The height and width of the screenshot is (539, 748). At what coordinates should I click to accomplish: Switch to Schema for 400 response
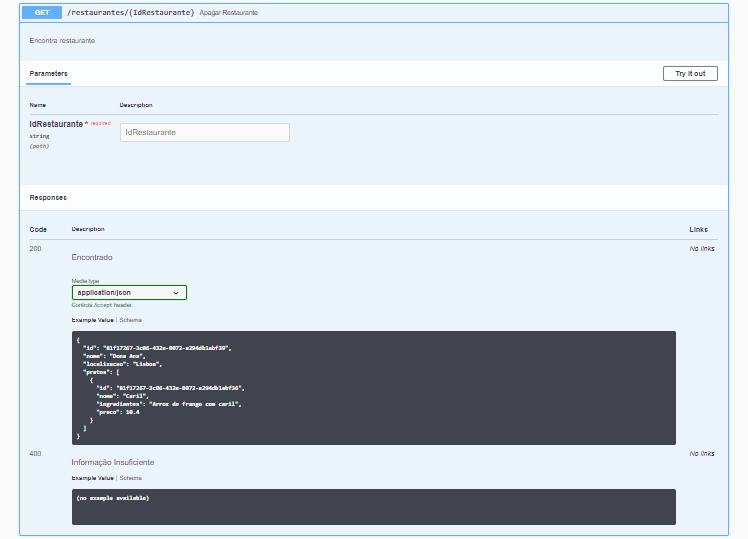(130, 478)
